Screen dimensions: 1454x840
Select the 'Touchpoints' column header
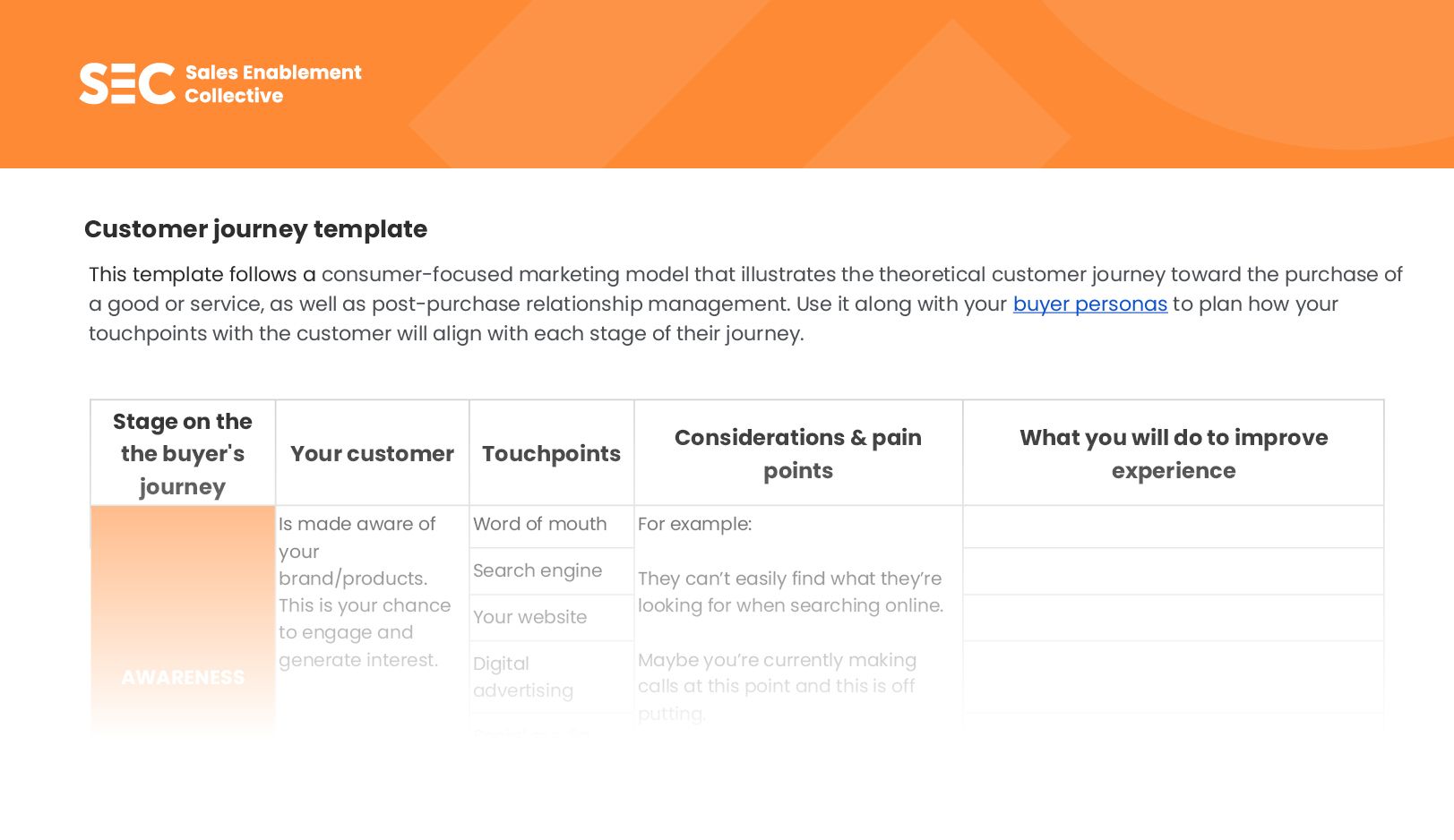point(551,454)
